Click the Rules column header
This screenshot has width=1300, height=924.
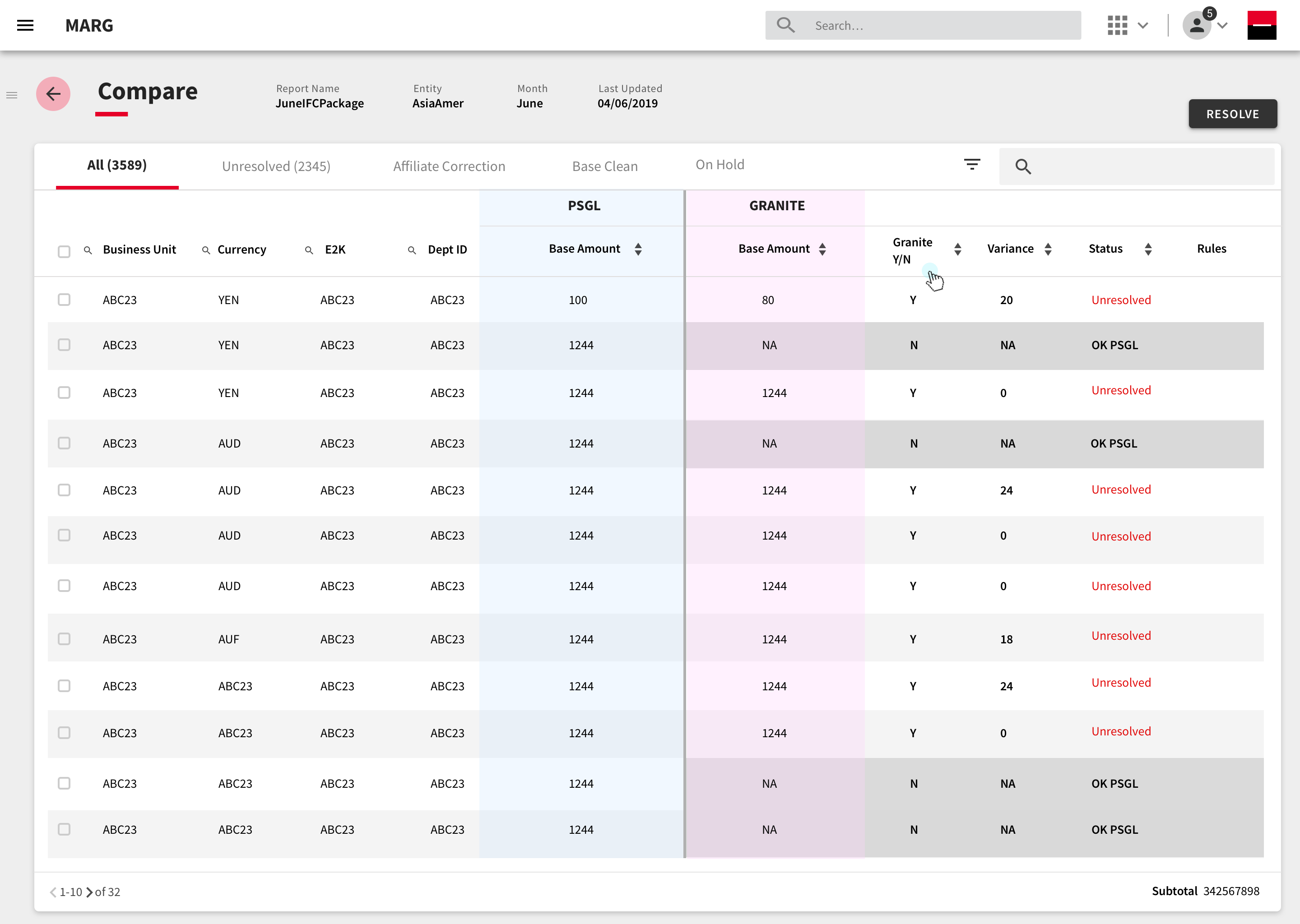1211,249
